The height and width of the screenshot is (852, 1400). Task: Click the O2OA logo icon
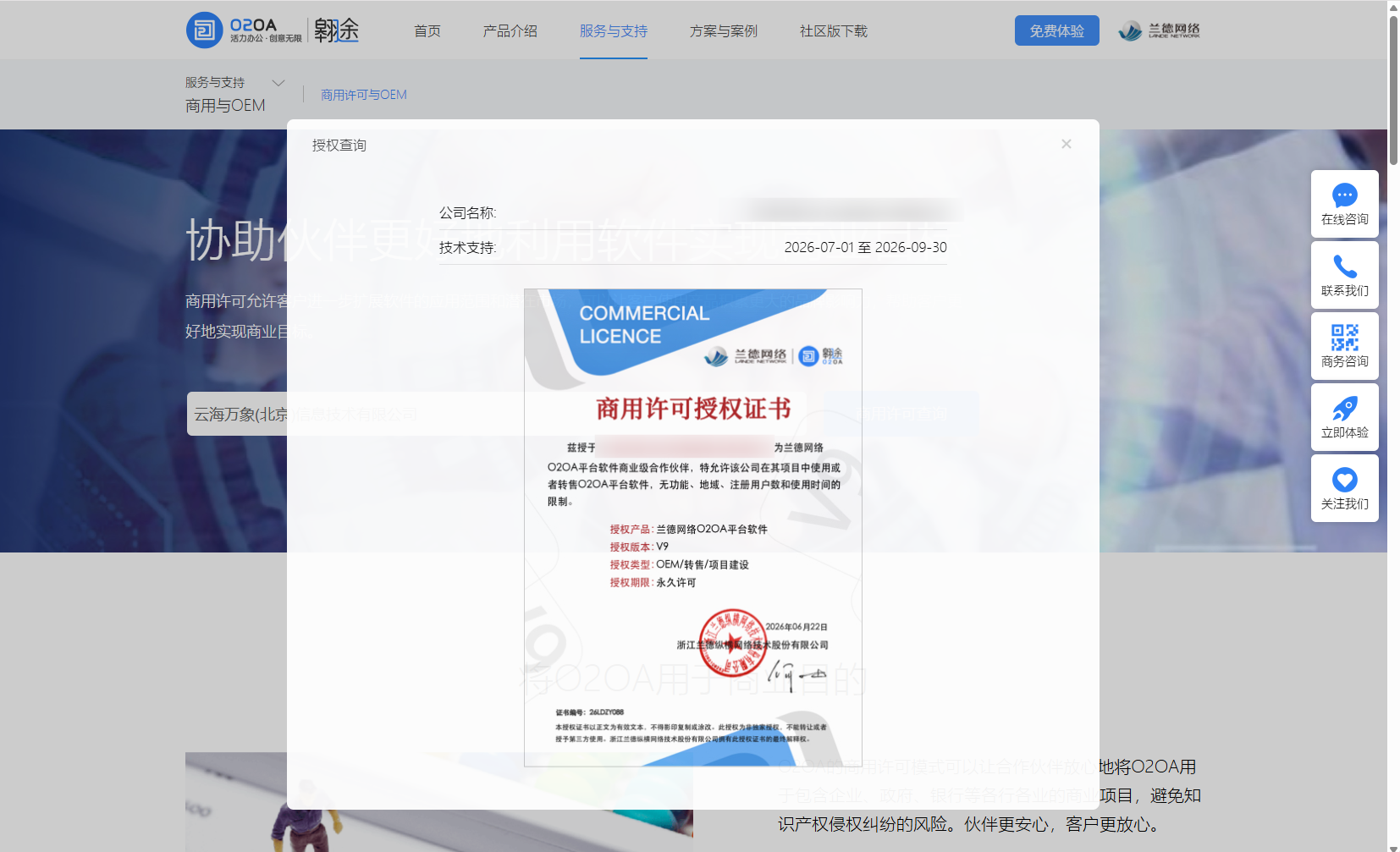pos(204,30)
